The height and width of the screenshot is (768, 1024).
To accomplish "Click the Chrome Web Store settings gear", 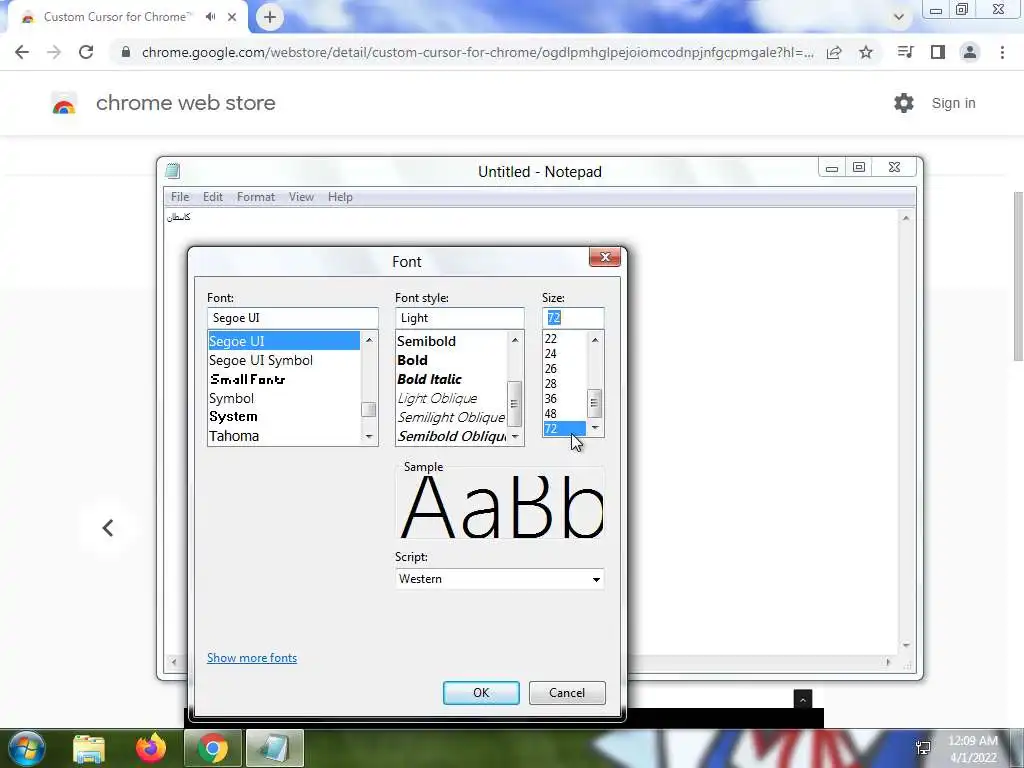I will pos(904,103).
